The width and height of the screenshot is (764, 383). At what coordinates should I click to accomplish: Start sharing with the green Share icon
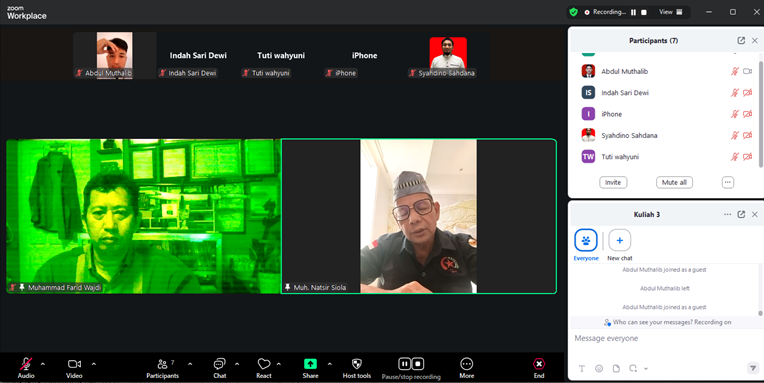[310, 364]
